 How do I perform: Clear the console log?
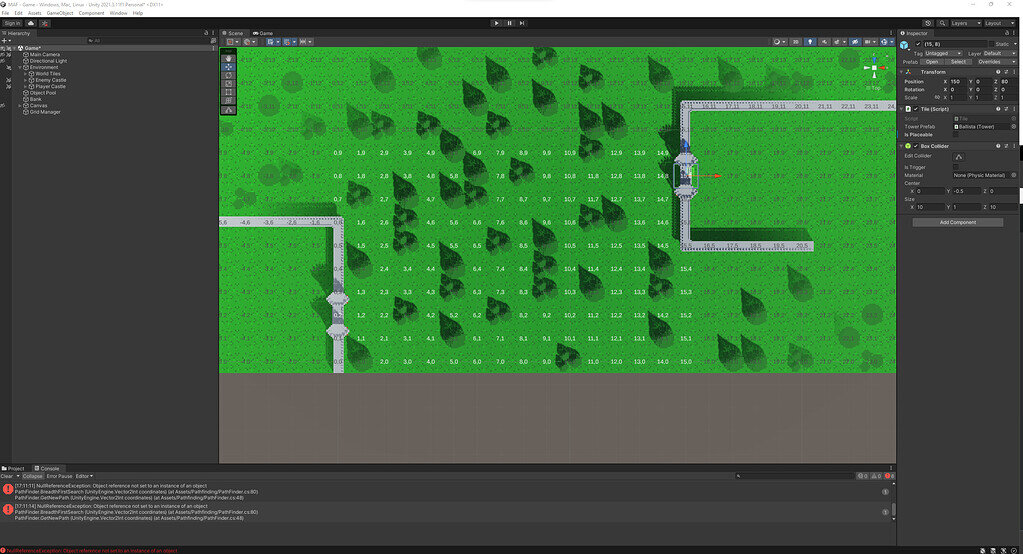pos(7,476)
